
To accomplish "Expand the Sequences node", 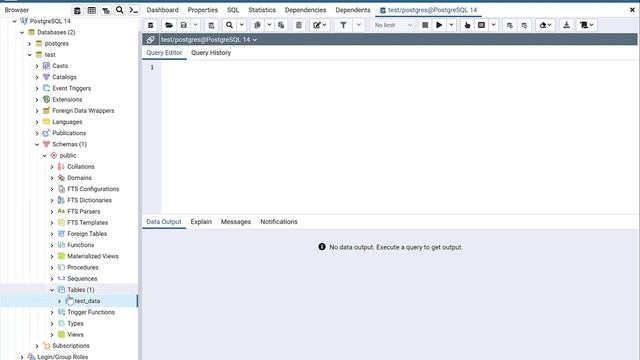I will pos(52,279).
